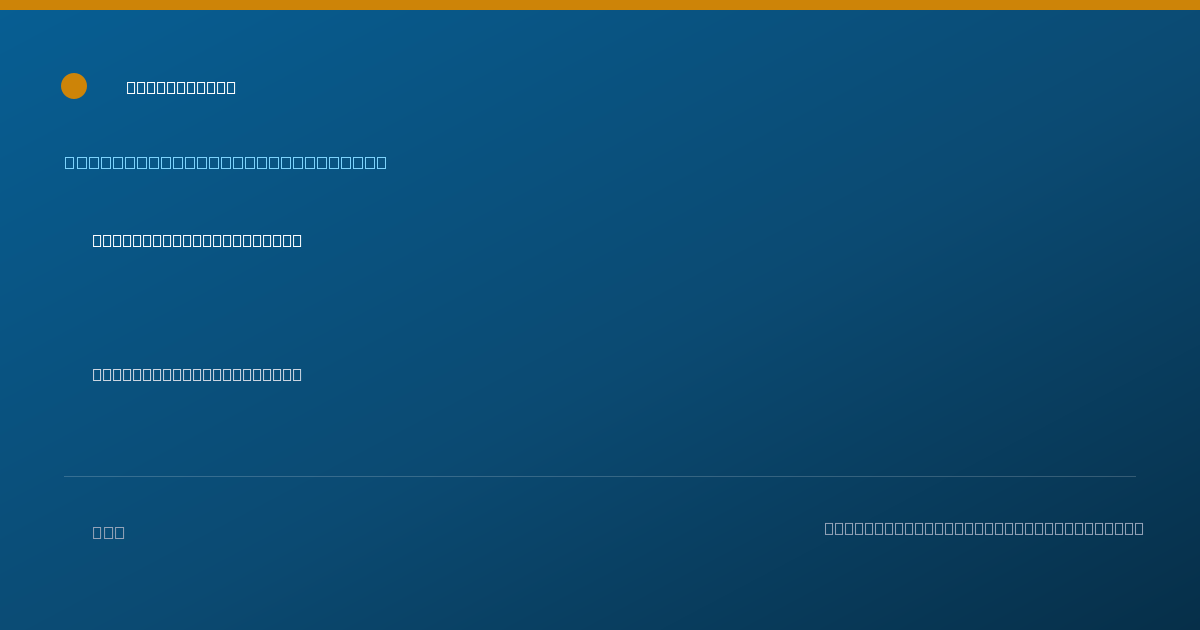Viewport: 1200px width, 630px height.
Task: Select the second body text line
Action: point(197,375)
